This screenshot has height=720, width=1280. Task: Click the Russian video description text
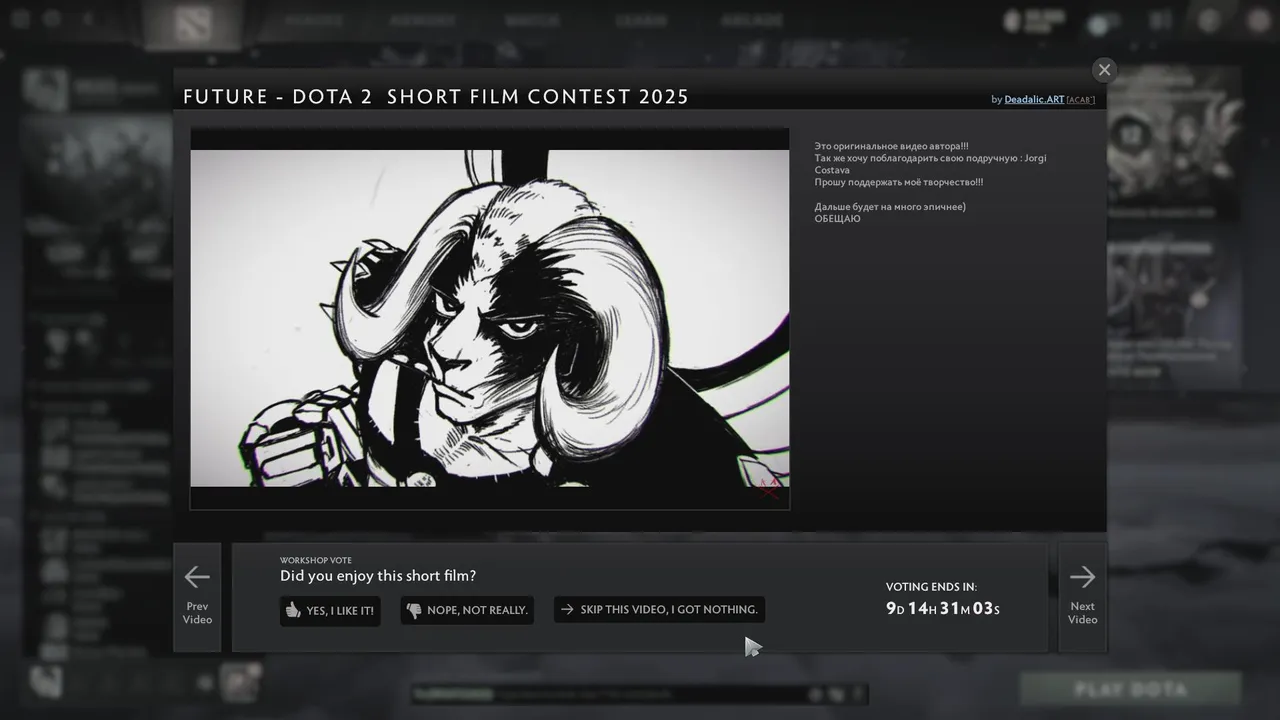pyautogui.click(x=930, y=182)
